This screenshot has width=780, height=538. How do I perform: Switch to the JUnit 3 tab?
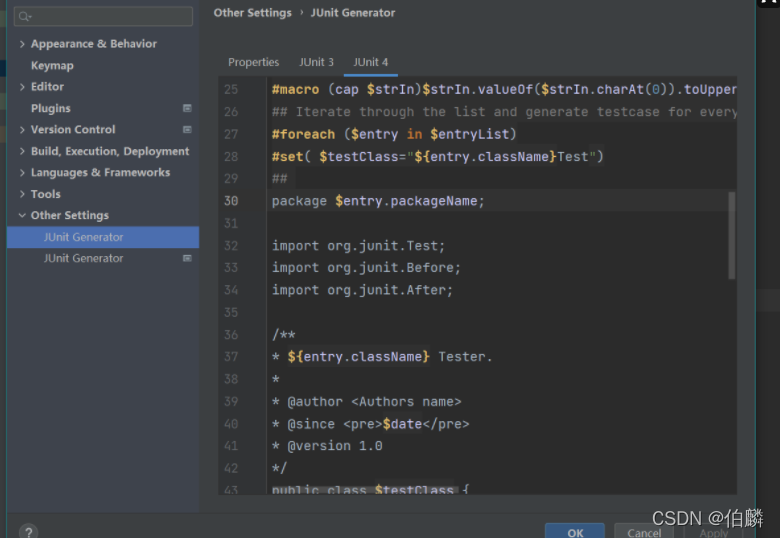pos(316,62)
